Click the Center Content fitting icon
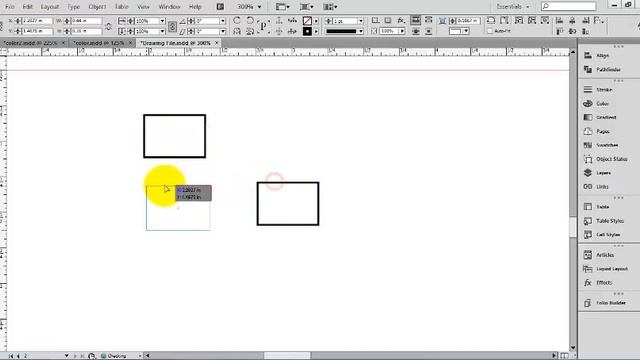 (x=545, y=20)
